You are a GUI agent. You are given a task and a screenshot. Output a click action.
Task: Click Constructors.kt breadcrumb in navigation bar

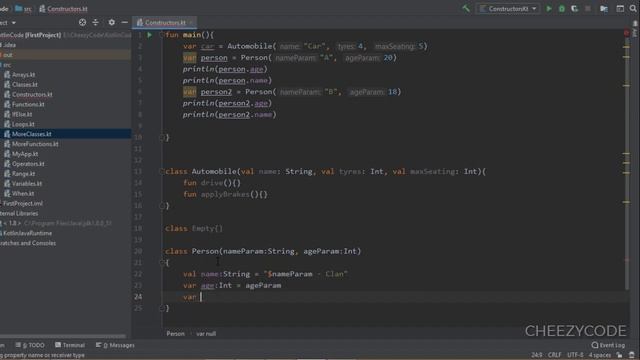point(64,9)
